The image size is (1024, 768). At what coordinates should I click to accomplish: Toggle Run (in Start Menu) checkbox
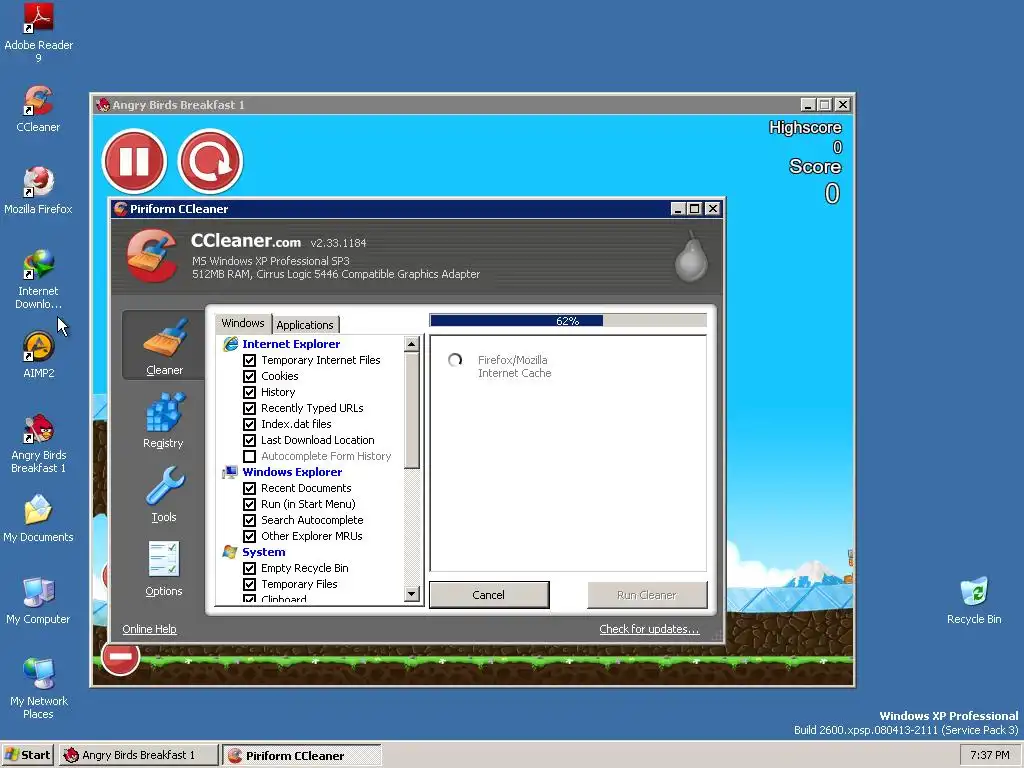point(249,504)
